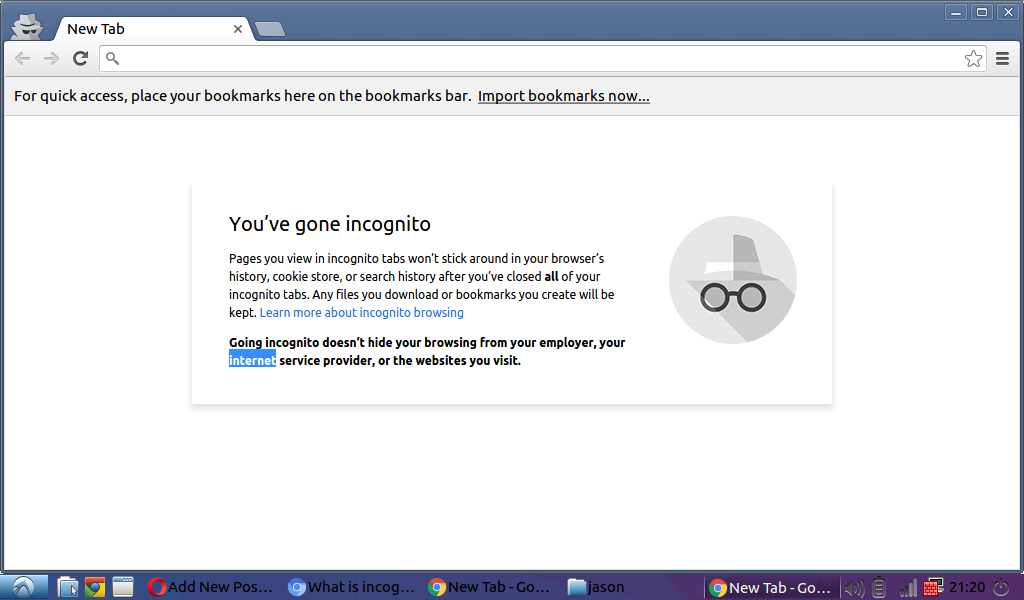Open a new tab with the new-tab button
Image resolution: width=1024 pixels, height=600 pixels.
tap(270, 29)
